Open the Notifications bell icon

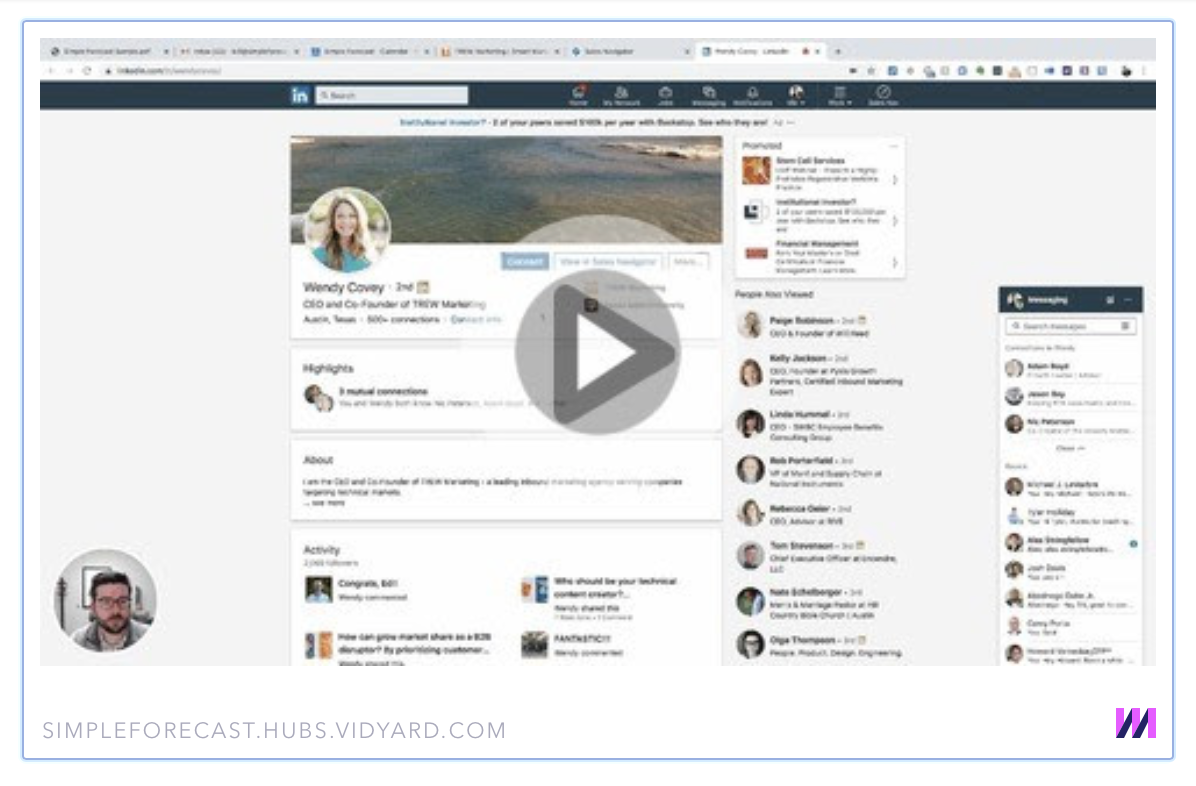pos(752,95)
